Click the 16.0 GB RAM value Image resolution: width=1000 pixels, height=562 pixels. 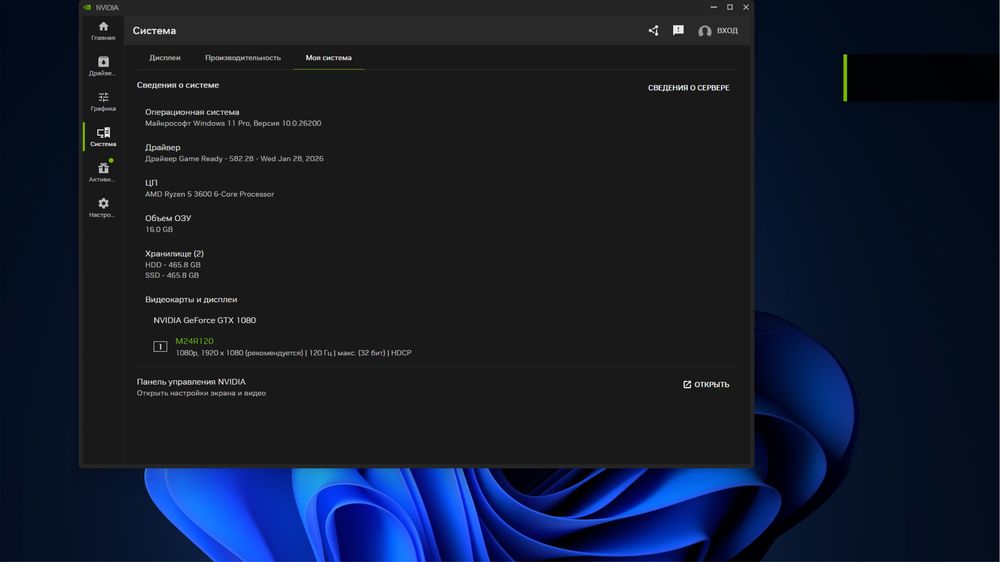click(x=159, y=230)
